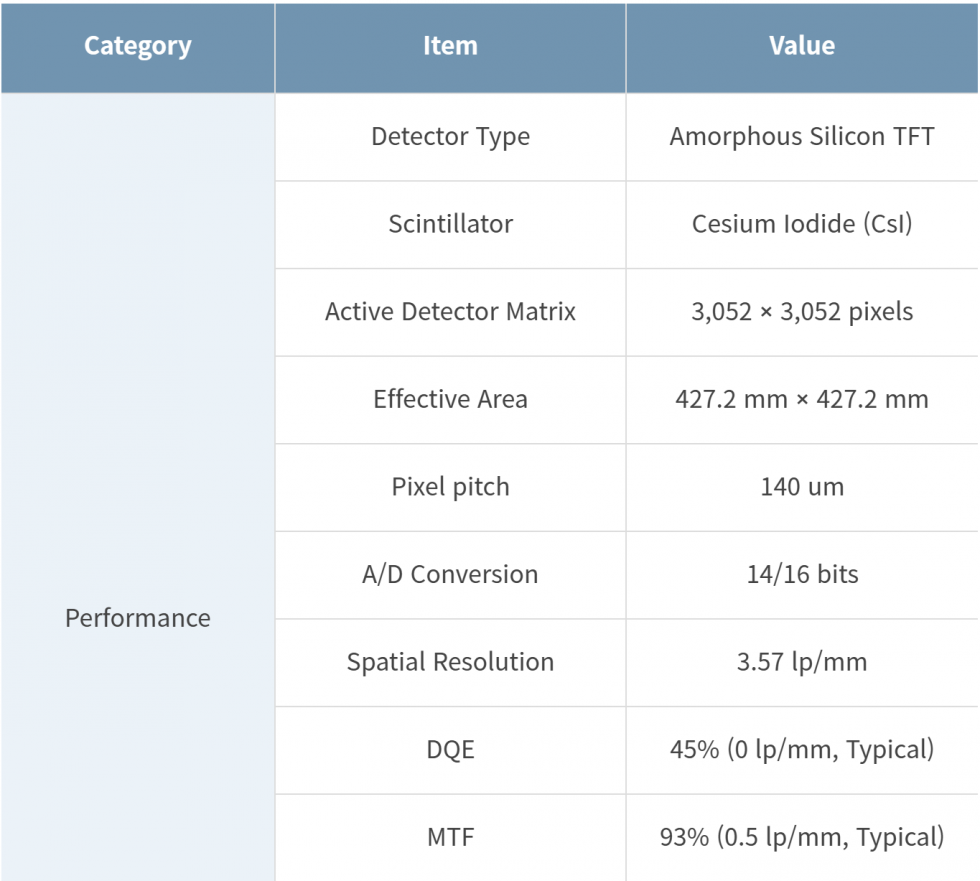The image size is (980, 881).
Task: Select the Performance category cell
Action: [x=137, y=618]
